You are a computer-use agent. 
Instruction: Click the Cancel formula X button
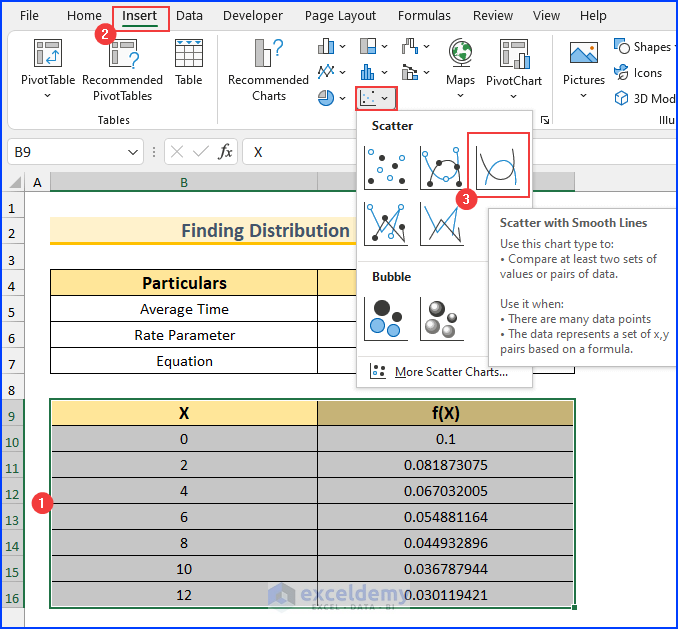point(177,152)
